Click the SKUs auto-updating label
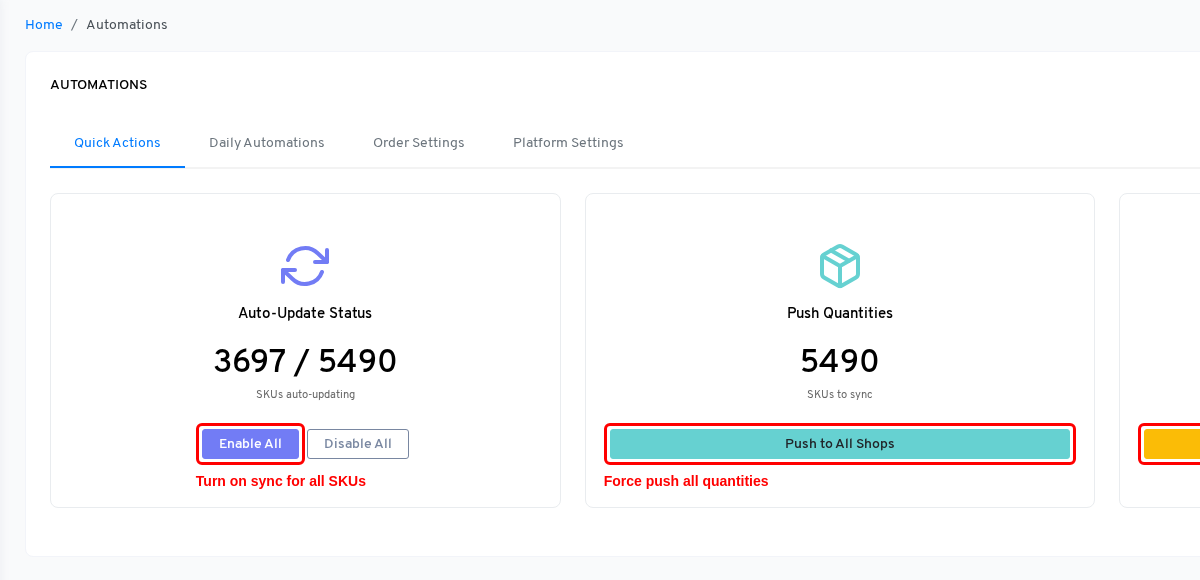The image size is (1200, 580). point(305,394)
